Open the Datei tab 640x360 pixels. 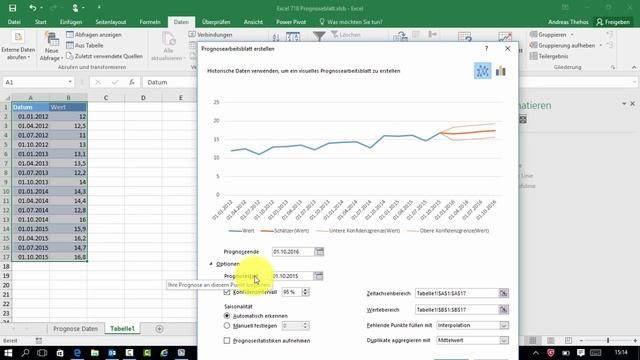pos(14,22)
